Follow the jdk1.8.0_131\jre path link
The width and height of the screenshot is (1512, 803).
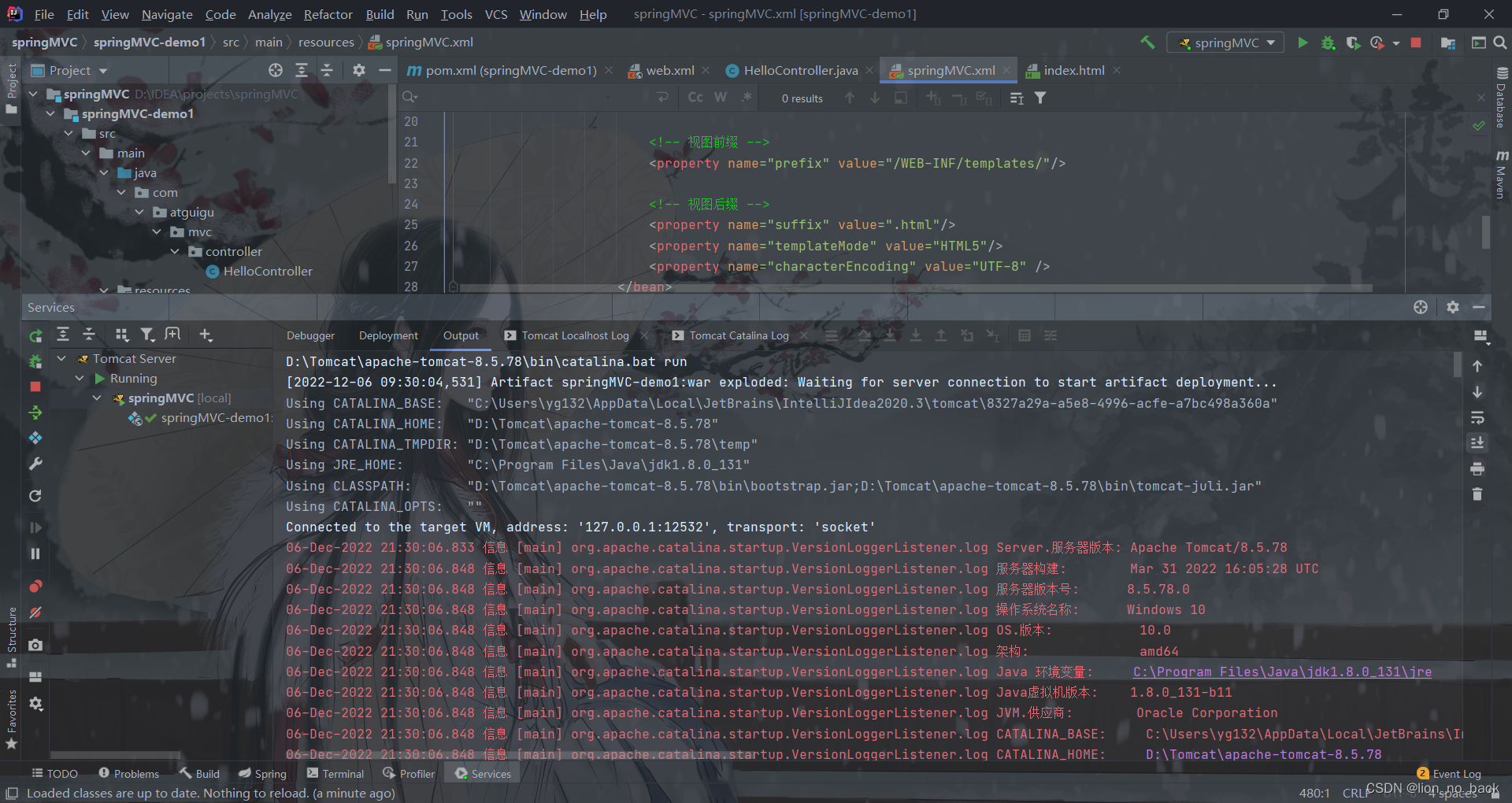tap(1282, 672)
